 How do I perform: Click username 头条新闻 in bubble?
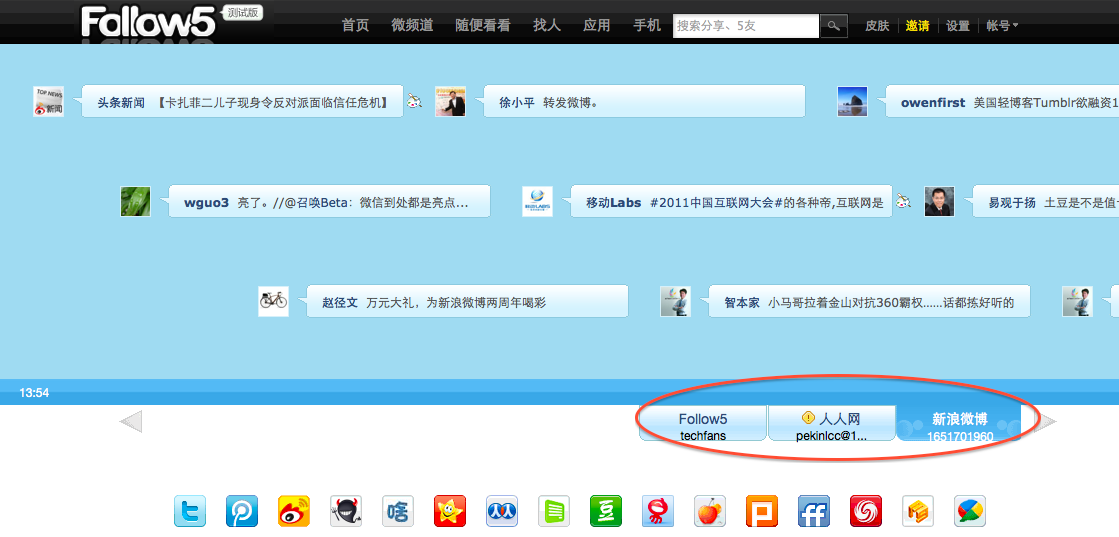pyautogui.click(x=121, y=103)
